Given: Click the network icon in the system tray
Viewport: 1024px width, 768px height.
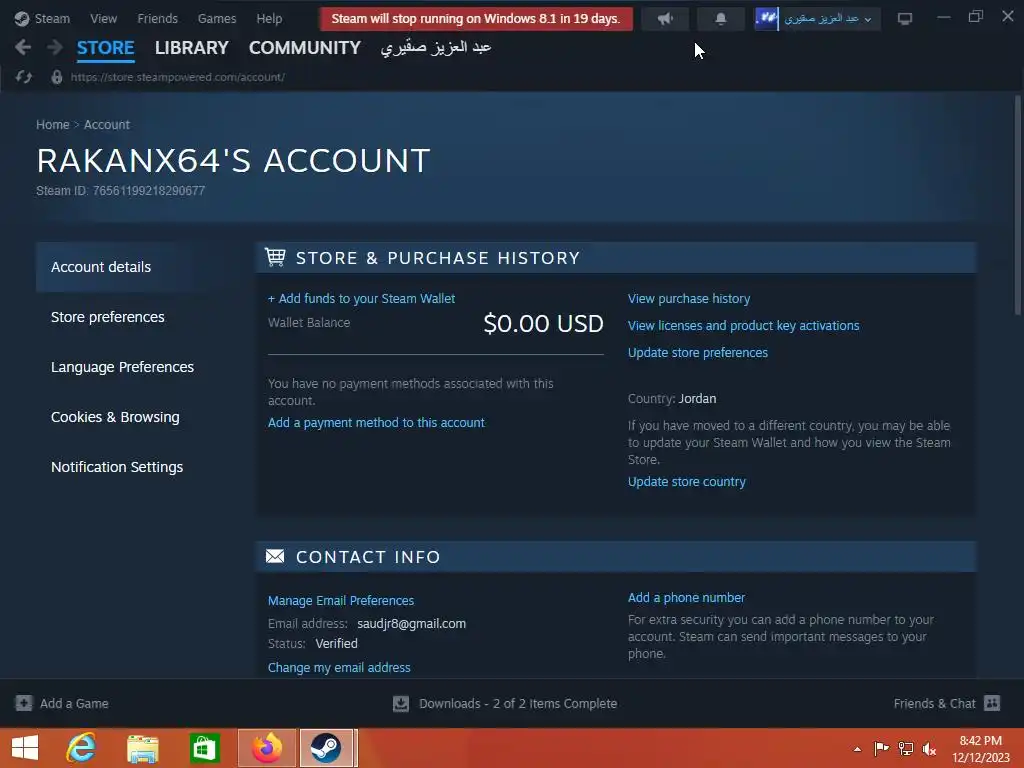Looking at the screenshot, I should (905, 748).
